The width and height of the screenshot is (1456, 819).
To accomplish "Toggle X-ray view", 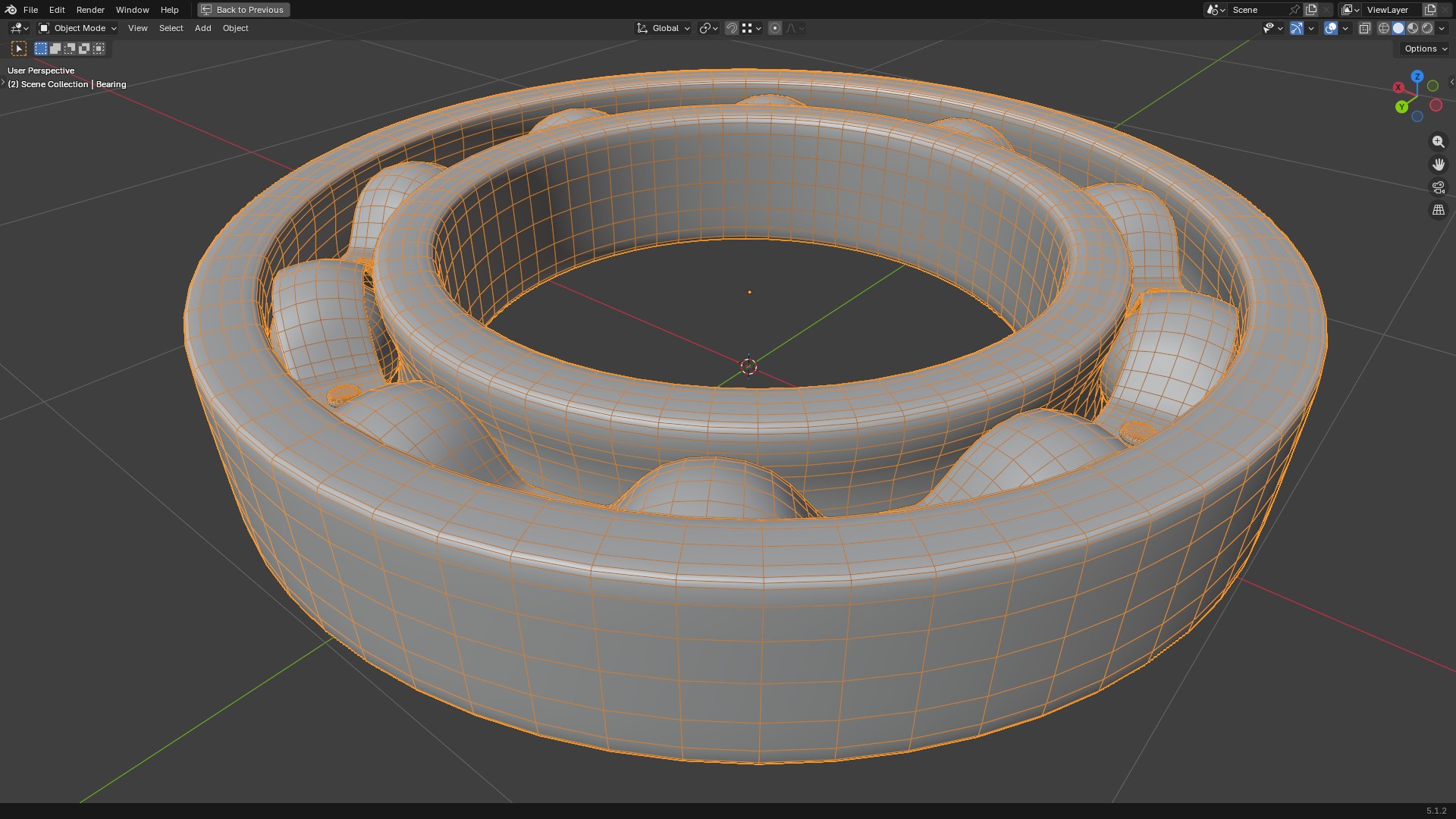I will click(x=1364, y=28).
